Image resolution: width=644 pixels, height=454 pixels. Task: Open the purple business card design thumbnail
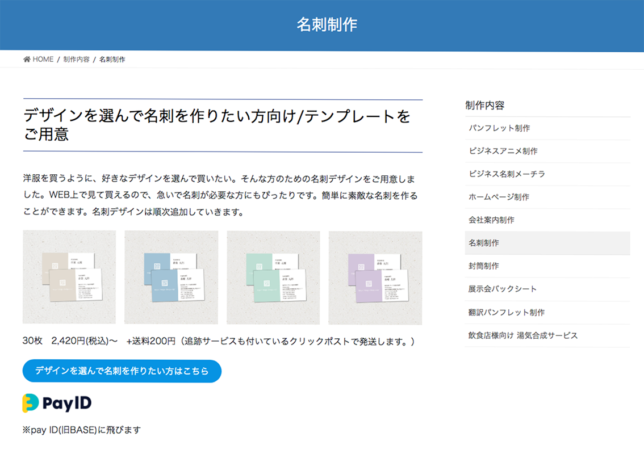pos(375,277)
